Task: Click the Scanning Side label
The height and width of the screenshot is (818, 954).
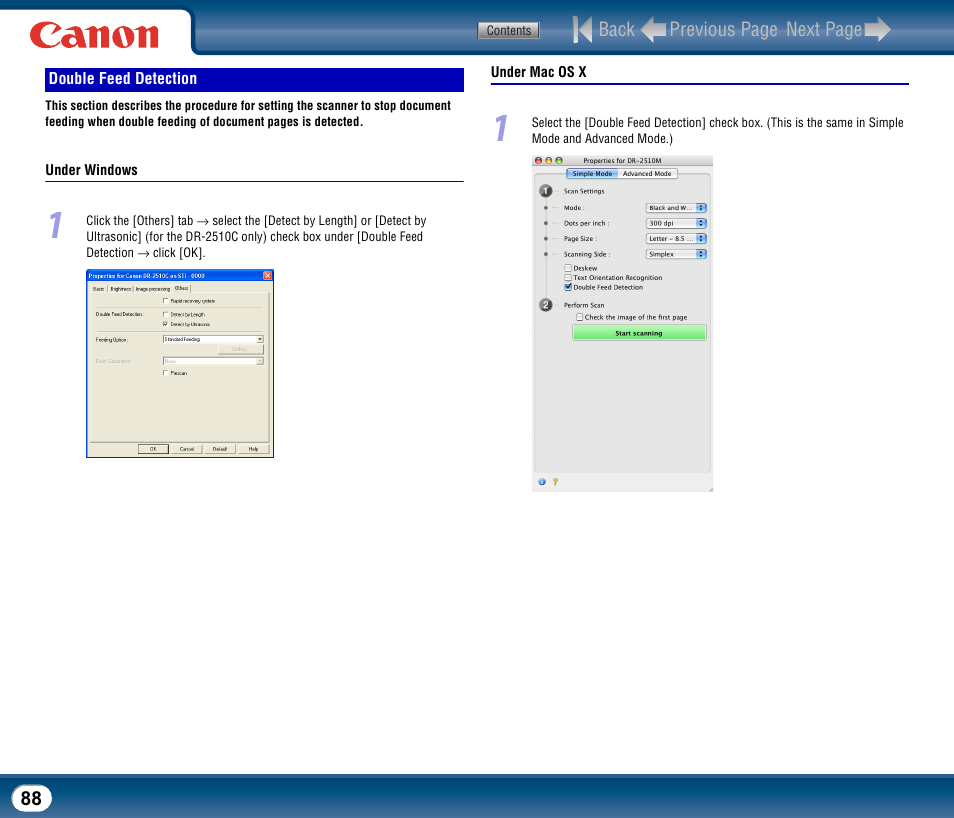Action: click(587, 254)
